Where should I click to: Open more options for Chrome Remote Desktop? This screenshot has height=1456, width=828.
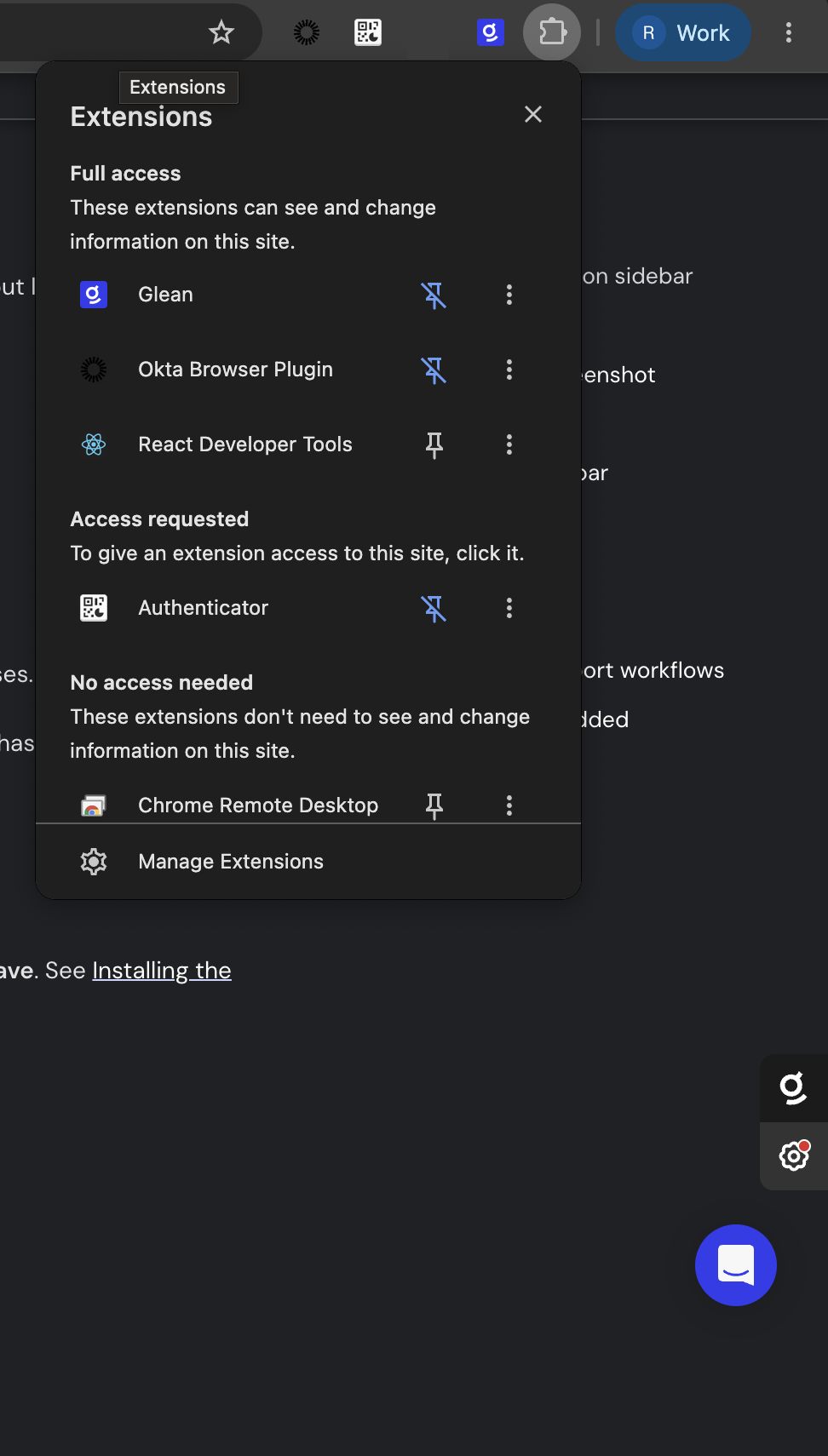(509, 805)
